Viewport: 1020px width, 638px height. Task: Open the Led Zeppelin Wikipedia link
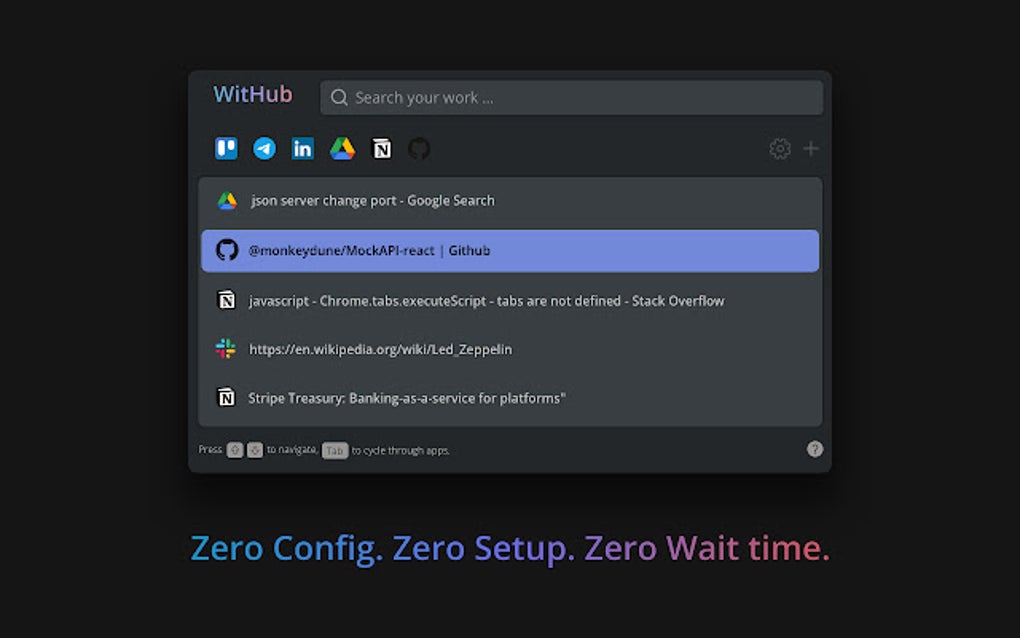[380, 348]
